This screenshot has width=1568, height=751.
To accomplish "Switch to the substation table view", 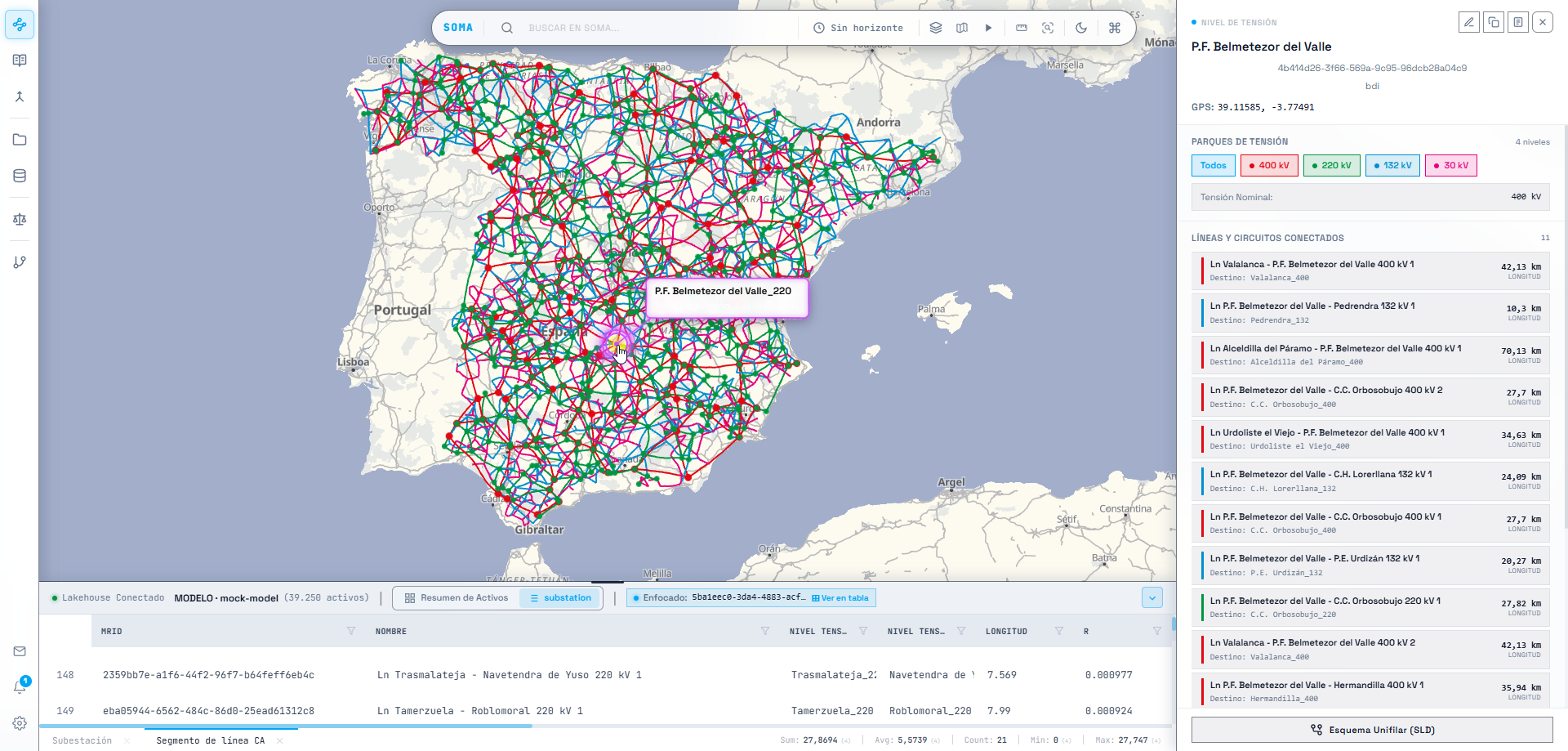I will tap(560, 598).
